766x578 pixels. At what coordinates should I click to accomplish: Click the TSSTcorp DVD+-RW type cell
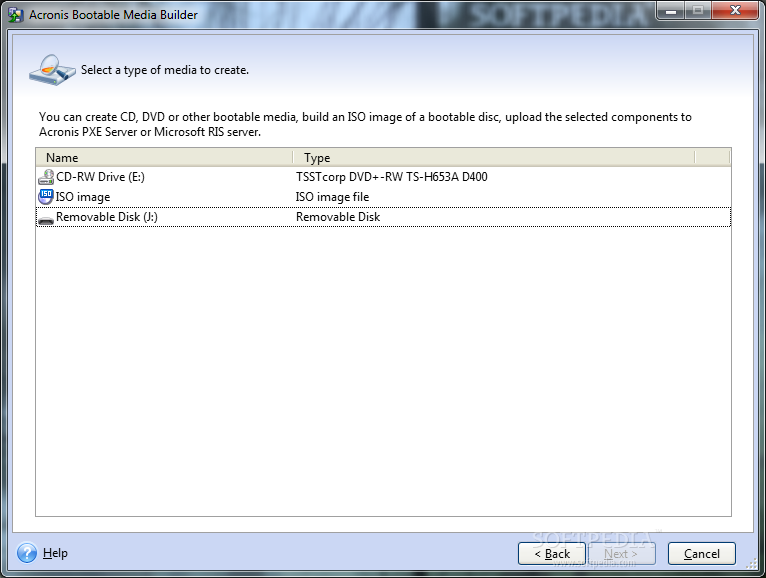tap(391, 177)
